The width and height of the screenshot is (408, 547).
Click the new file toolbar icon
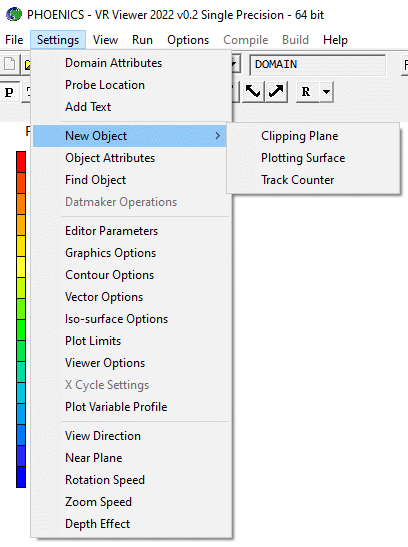tap(10, 64)
